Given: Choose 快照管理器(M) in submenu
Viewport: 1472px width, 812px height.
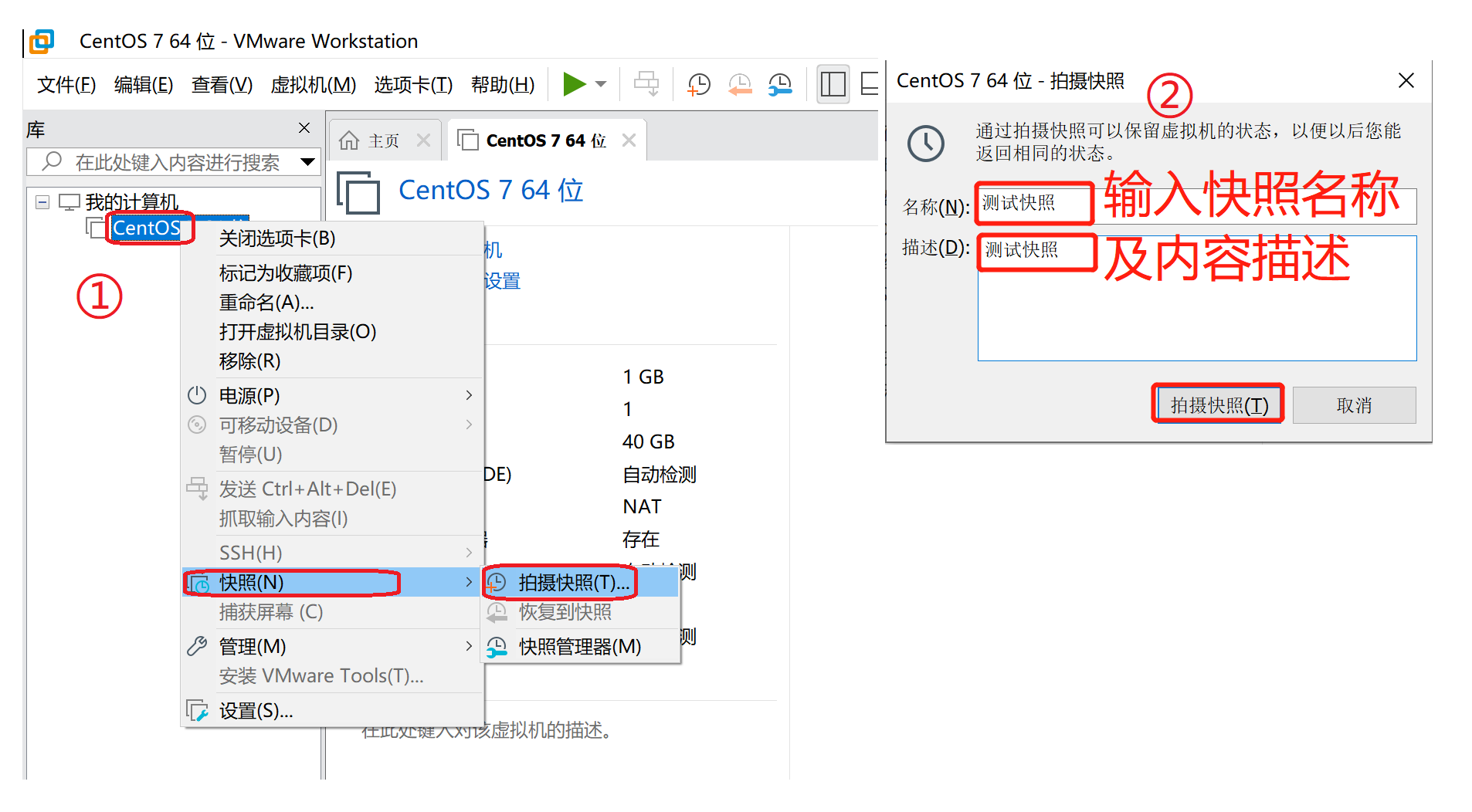Looking at the screenshot, I should 581,647.
